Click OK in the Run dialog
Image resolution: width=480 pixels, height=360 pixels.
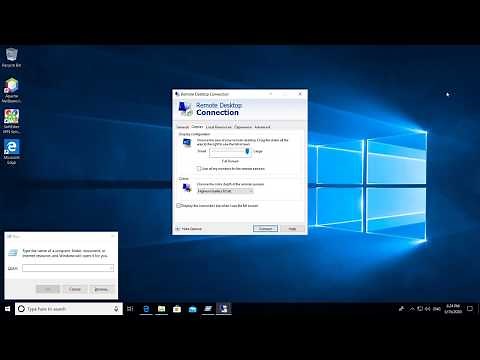coord(48,289)
